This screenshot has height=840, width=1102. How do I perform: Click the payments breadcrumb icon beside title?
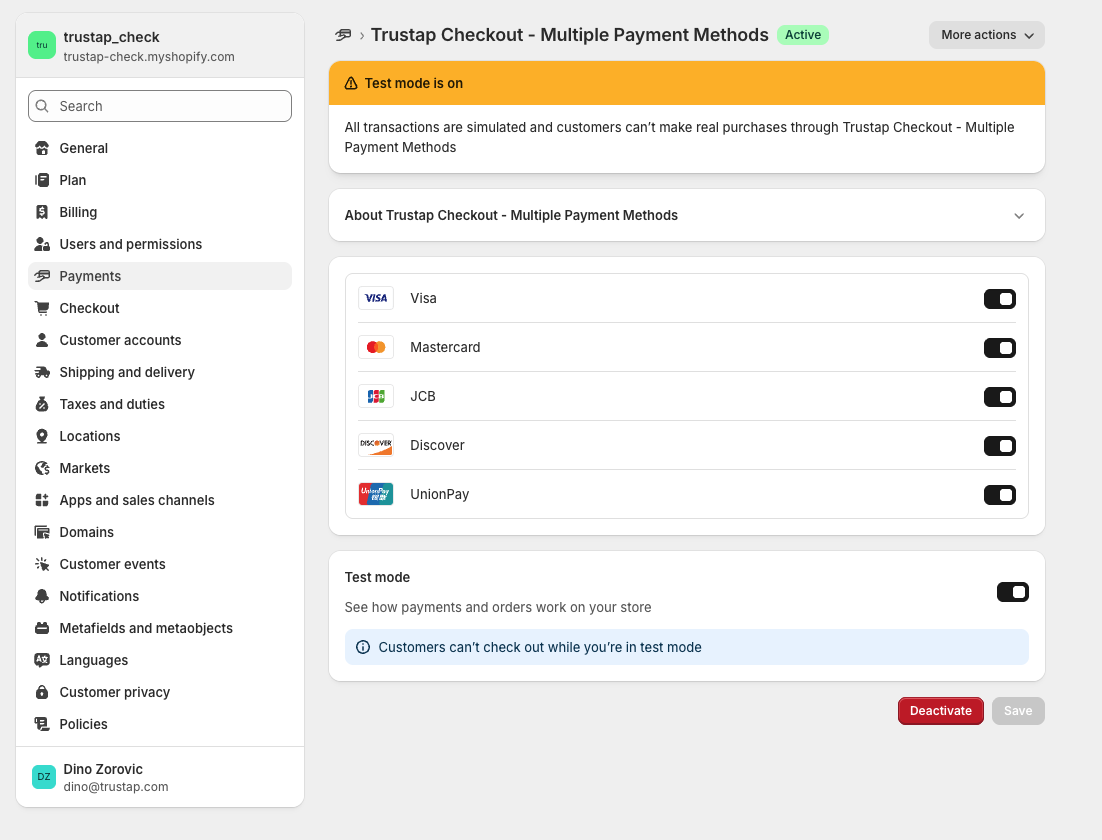pos(343,35)
